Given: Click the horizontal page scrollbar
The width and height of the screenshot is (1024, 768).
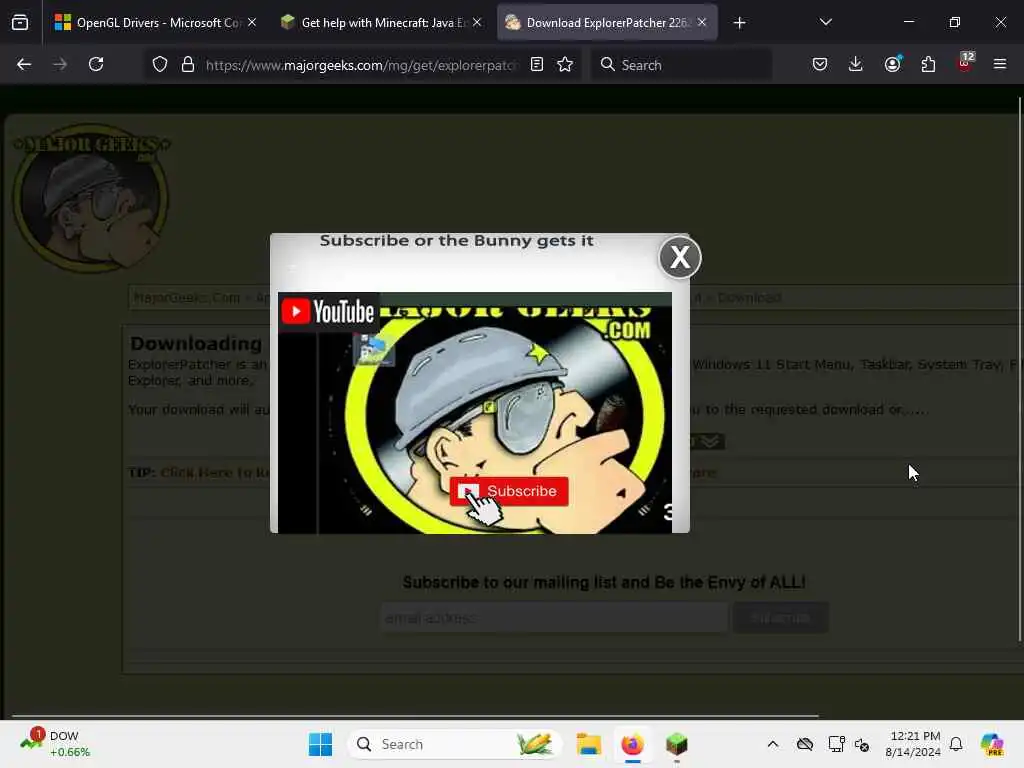Looking at the screenshot, I should 415,716.
